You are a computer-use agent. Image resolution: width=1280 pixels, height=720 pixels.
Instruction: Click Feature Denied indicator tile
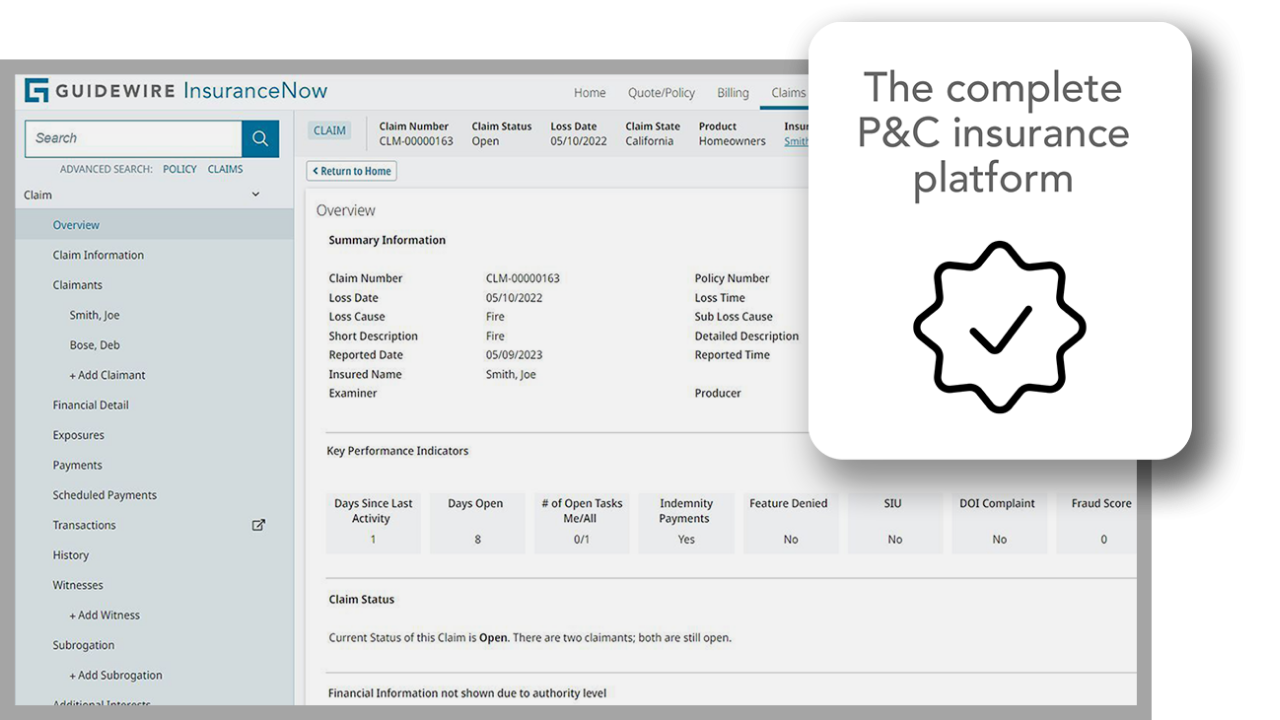click(790, 521)
